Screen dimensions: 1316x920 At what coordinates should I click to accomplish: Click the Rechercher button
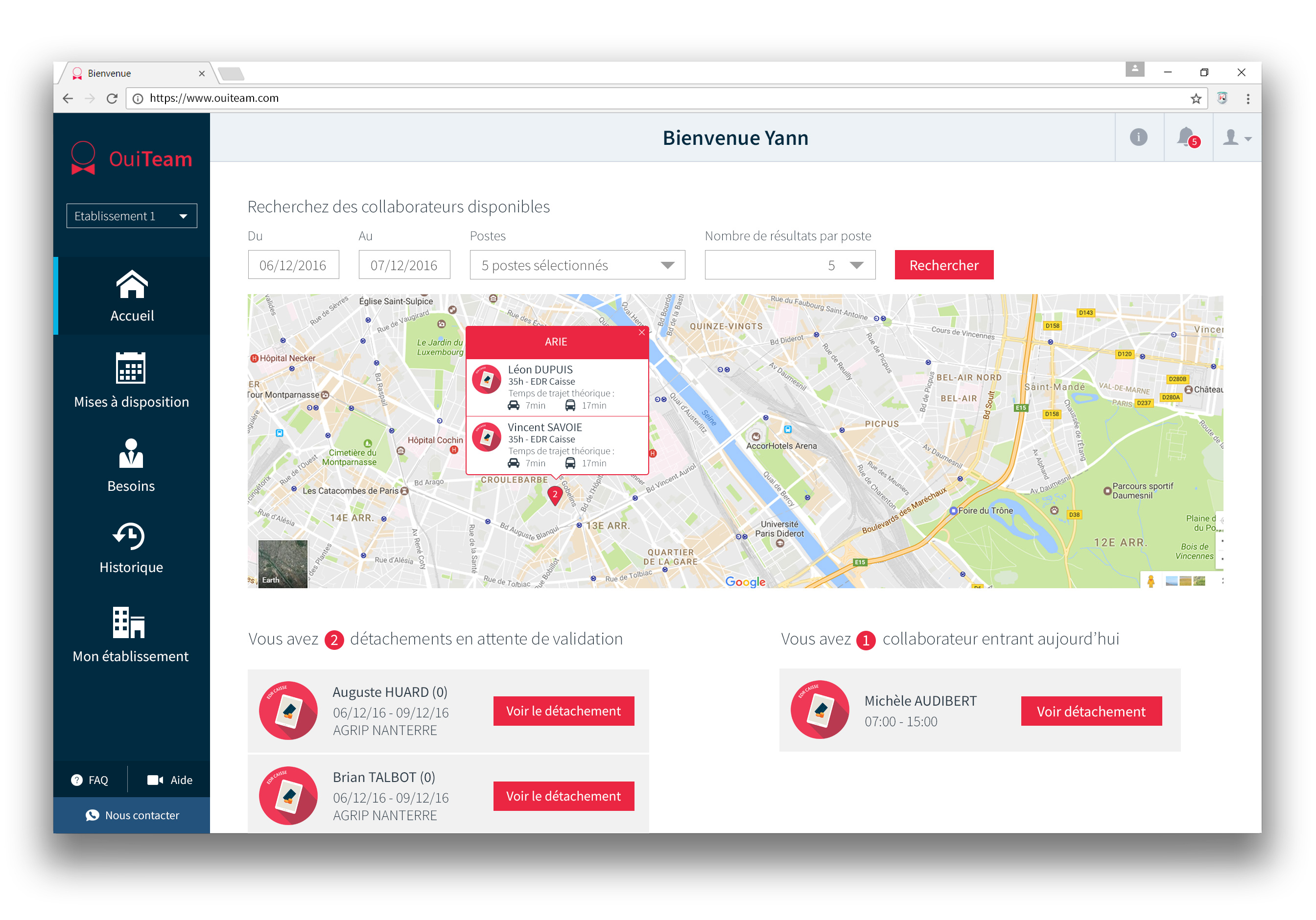(x=944, y=265)
